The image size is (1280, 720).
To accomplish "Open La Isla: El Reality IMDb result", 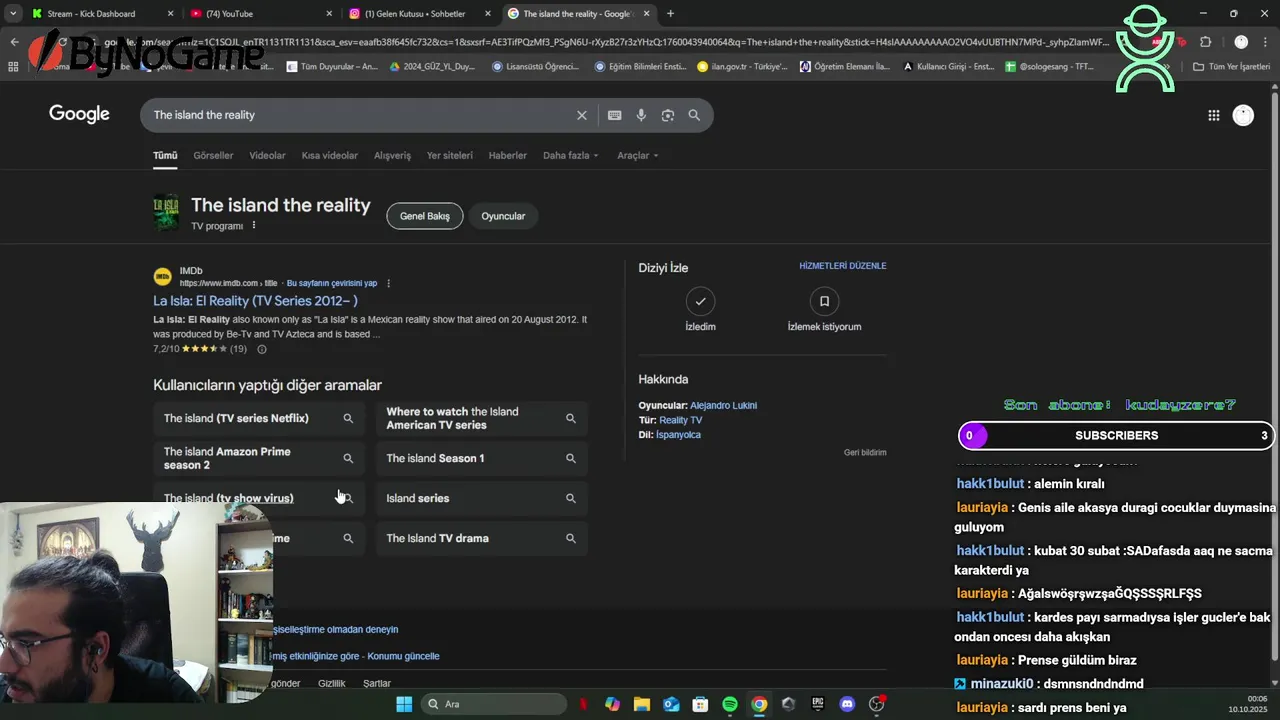I will (x=255, y=300).
